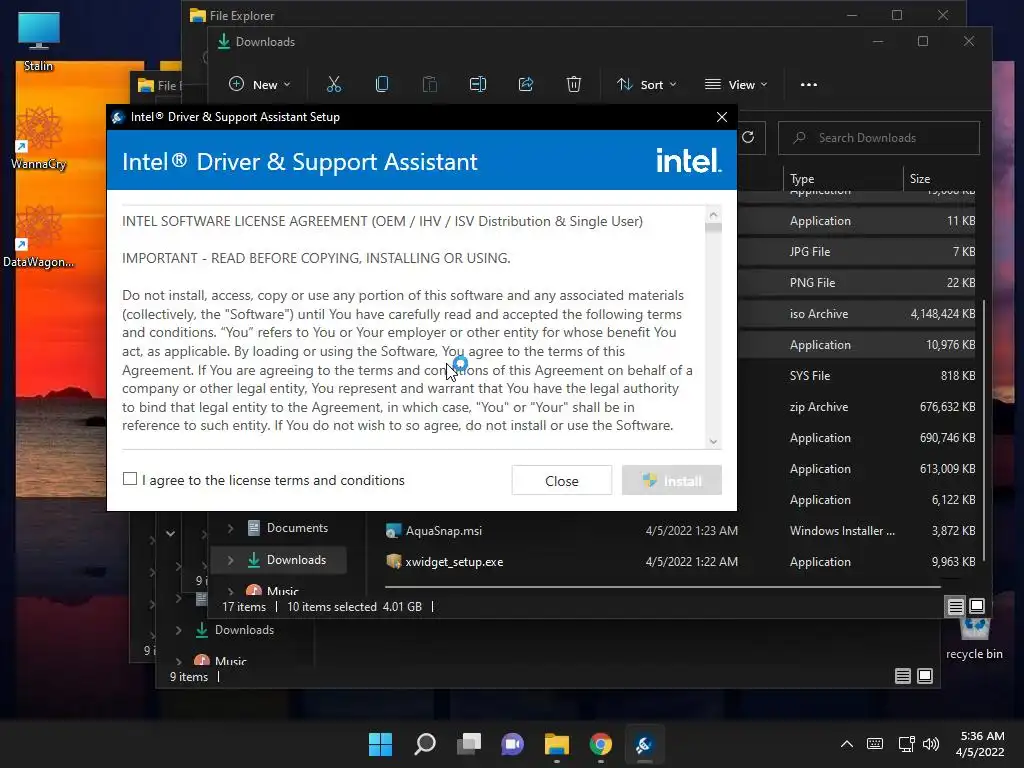The height and width of the screenshot is (768, 1024).
Task: Switch to large icons view in Downloads window
Action: click(x=977, y=606)
